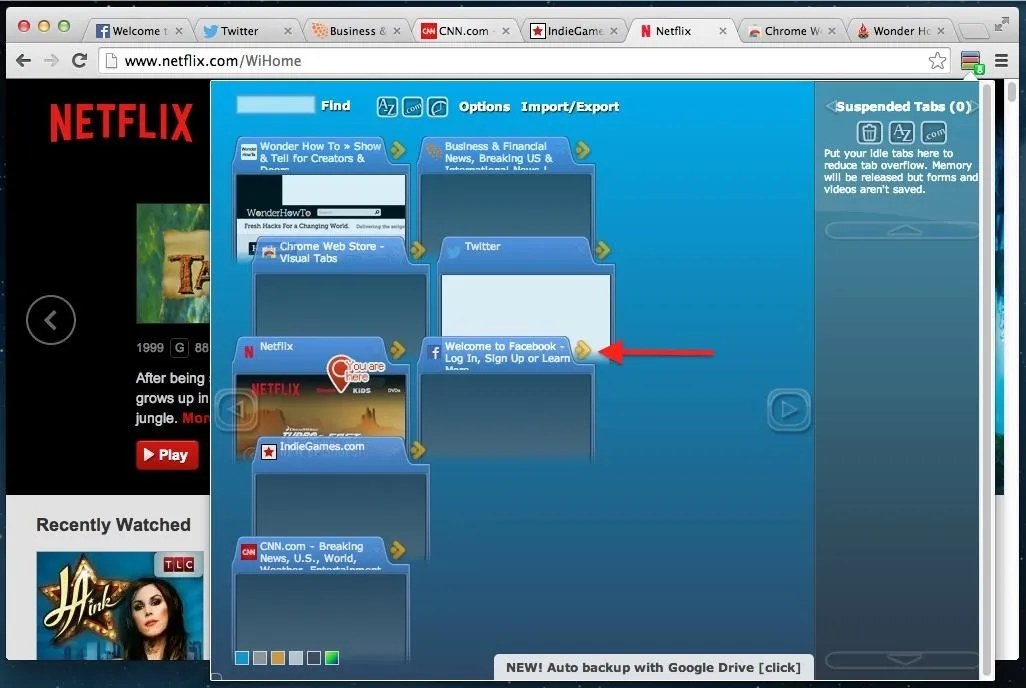Screen dimensions: 1026x688
Task: Open the new tab button in the tab strip
Action: (973, 31)
